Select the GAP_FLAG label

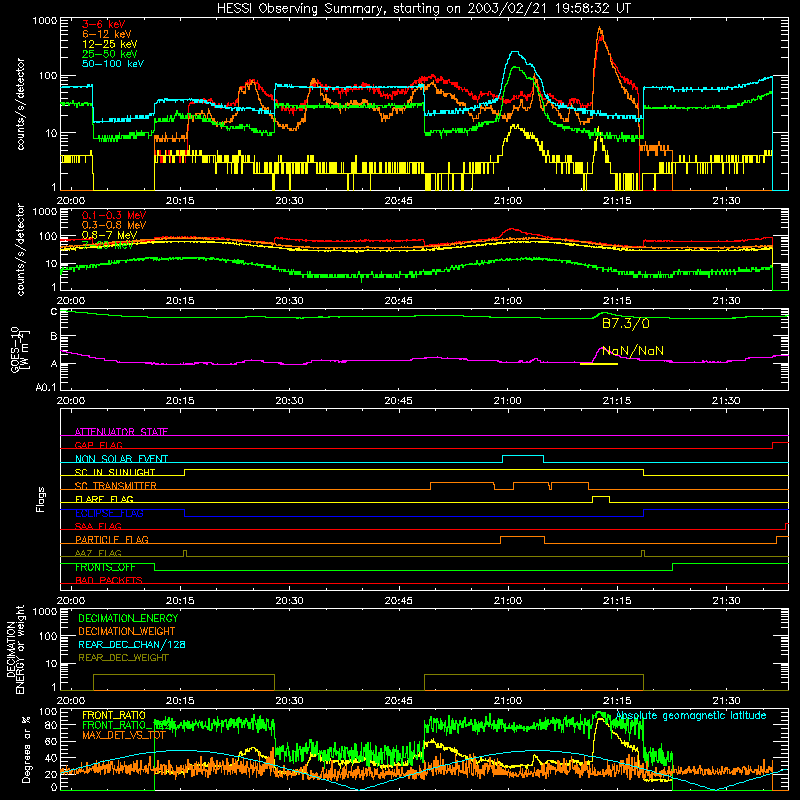(98, 445)
